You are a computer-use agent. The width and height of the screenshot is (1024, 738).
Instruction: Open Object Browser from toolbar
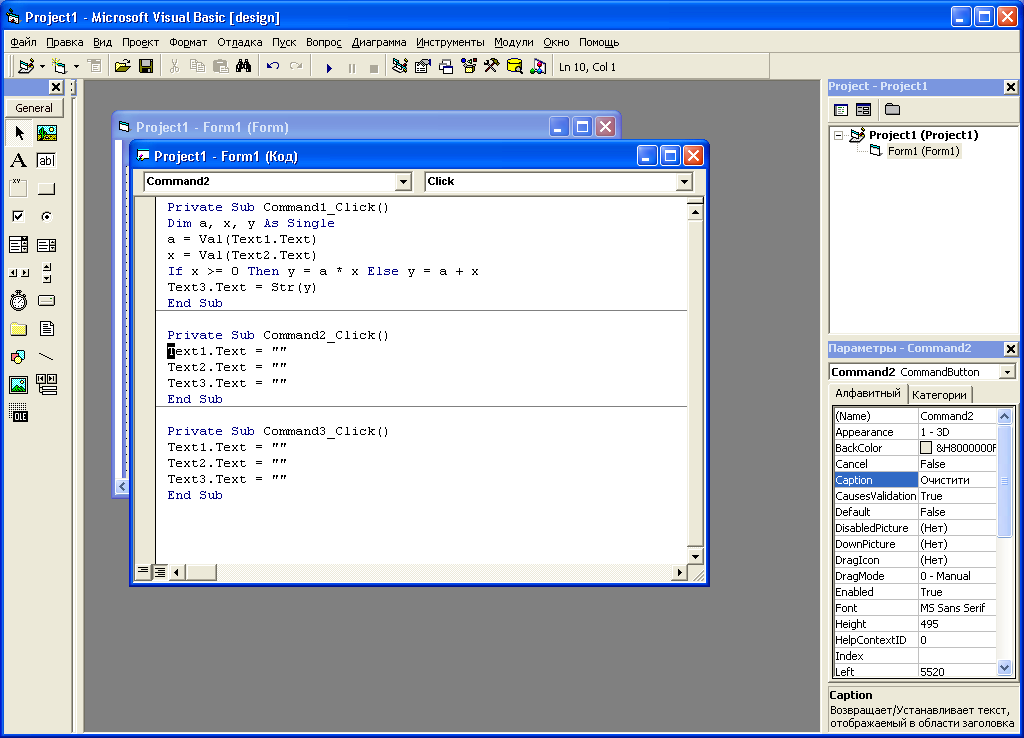[x=469, y=67]
